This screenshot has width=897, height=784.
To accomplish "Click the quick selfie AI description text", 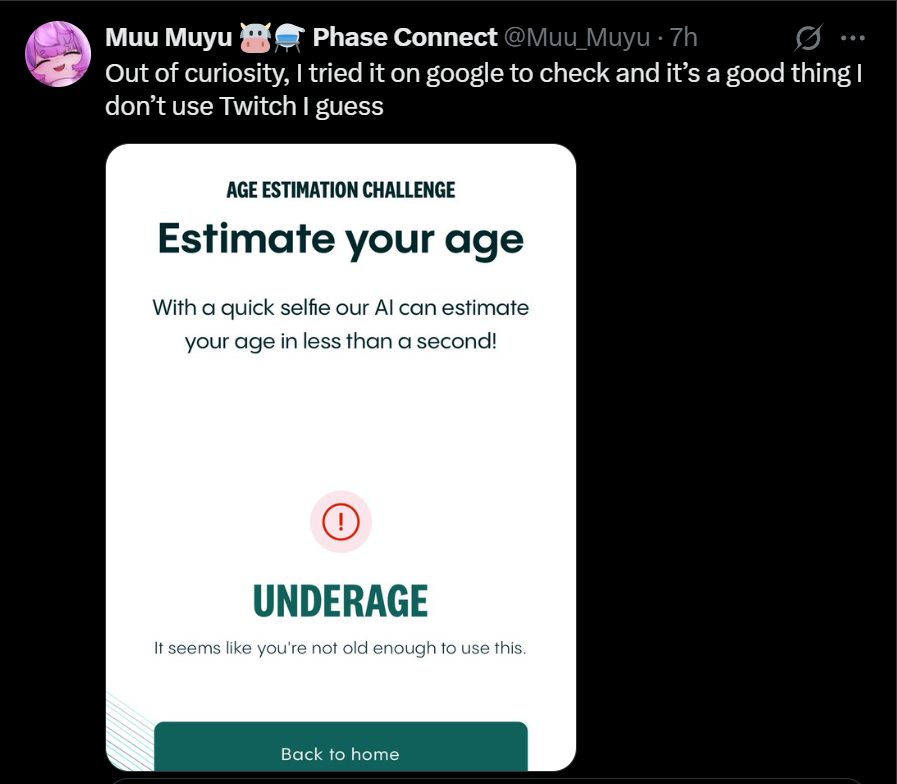I will (341, 324).
